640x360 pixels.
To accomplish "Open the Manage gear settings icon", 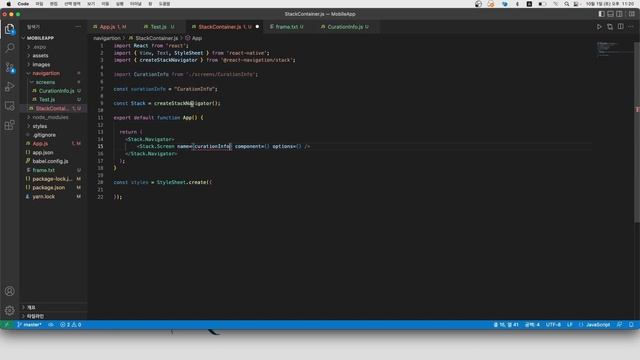I will (x=10, y=310).
